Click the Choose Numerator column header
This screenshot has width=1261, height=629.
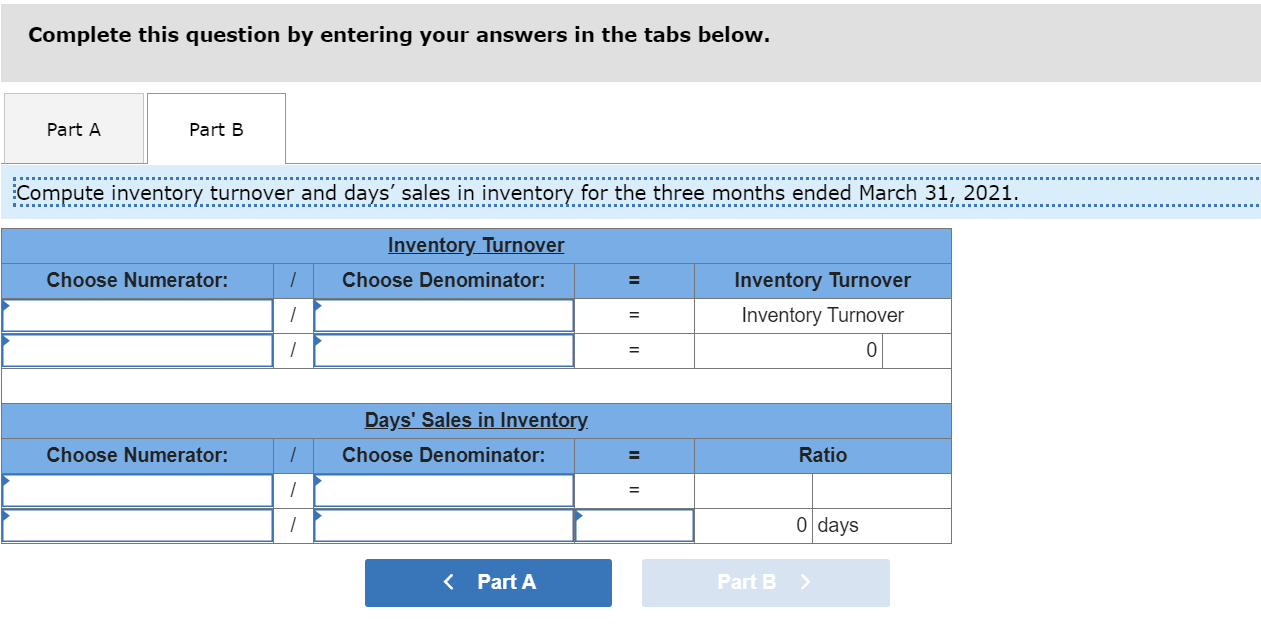point(137,280)
